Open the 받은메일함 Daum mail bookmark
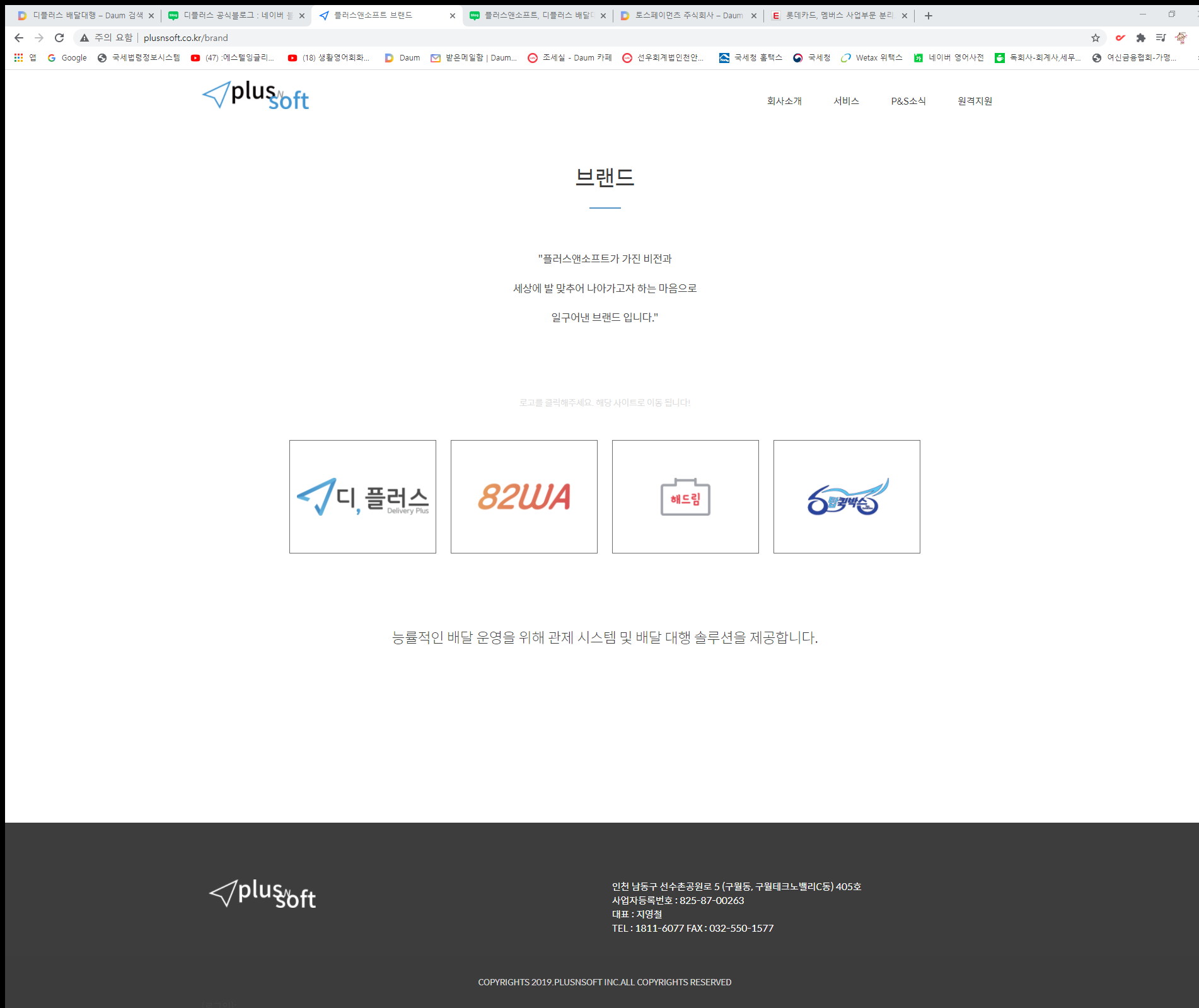This screenshot has height=1008, width=1199. coord(473,57)
